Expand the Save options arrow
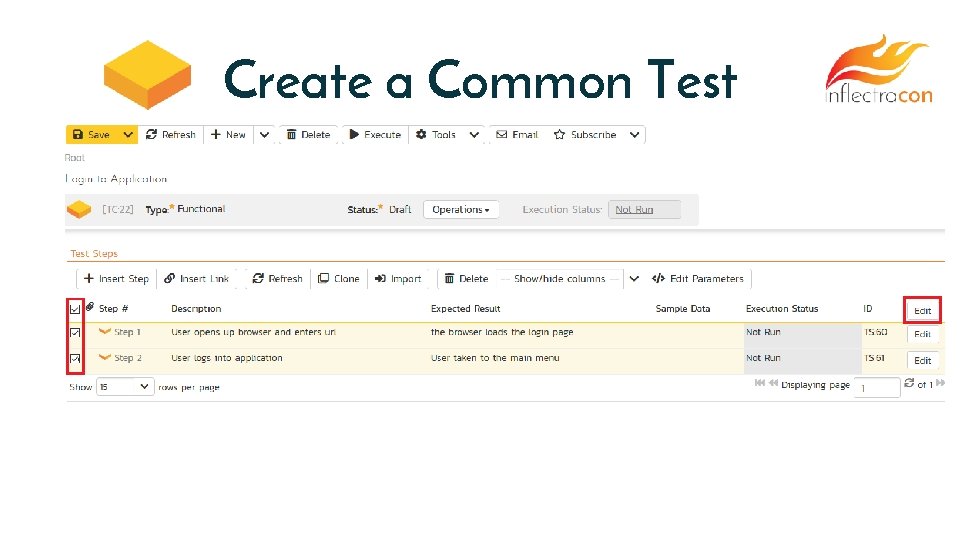The height and width of the screenshot is (540, 960). click(128, 135)
